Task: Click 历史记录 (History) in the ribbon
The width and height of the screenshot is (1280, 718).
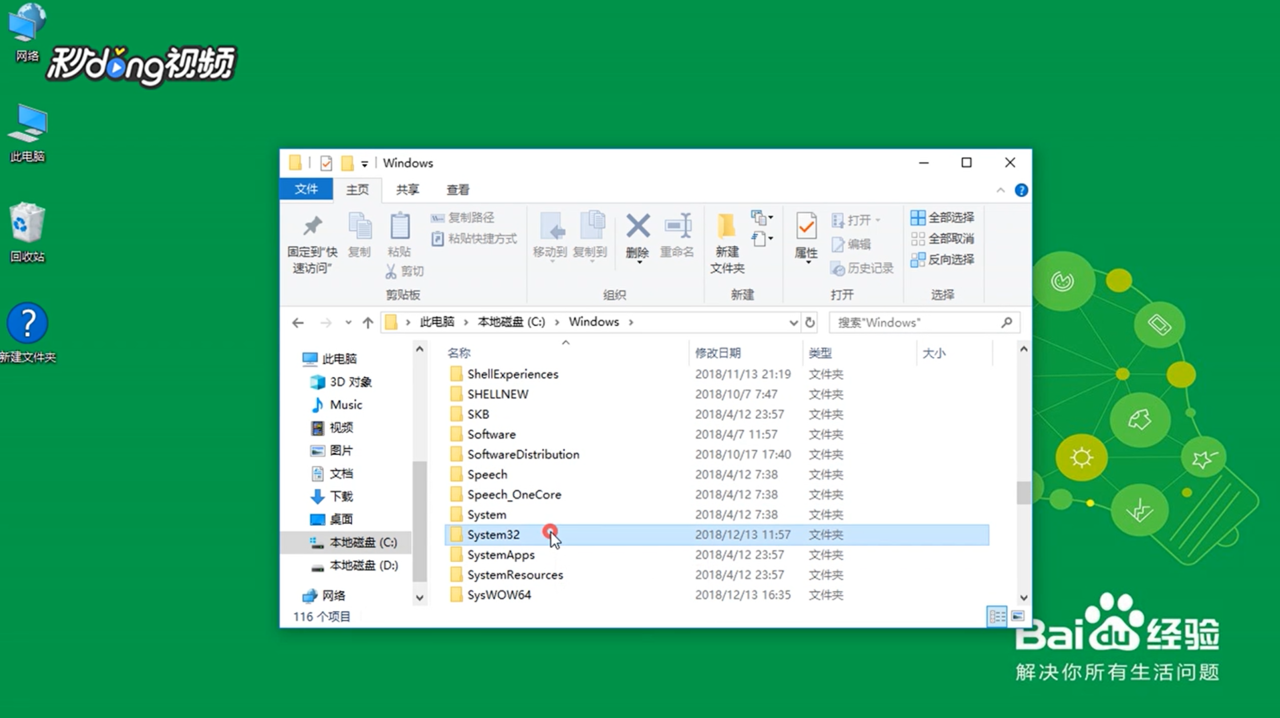Action: tap(862, 268)
